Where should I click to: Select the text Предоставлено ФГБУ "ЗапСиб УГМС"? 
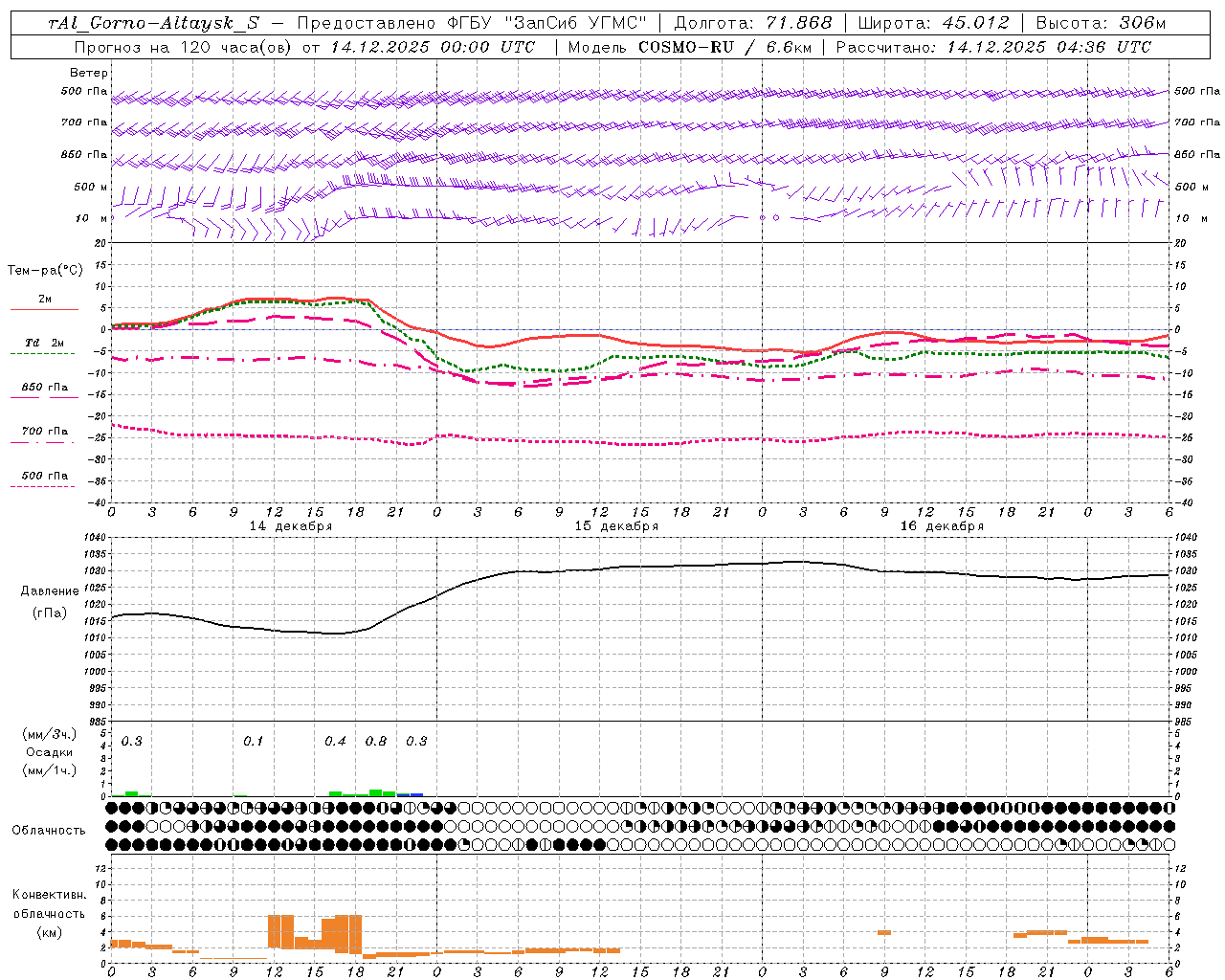472,23
